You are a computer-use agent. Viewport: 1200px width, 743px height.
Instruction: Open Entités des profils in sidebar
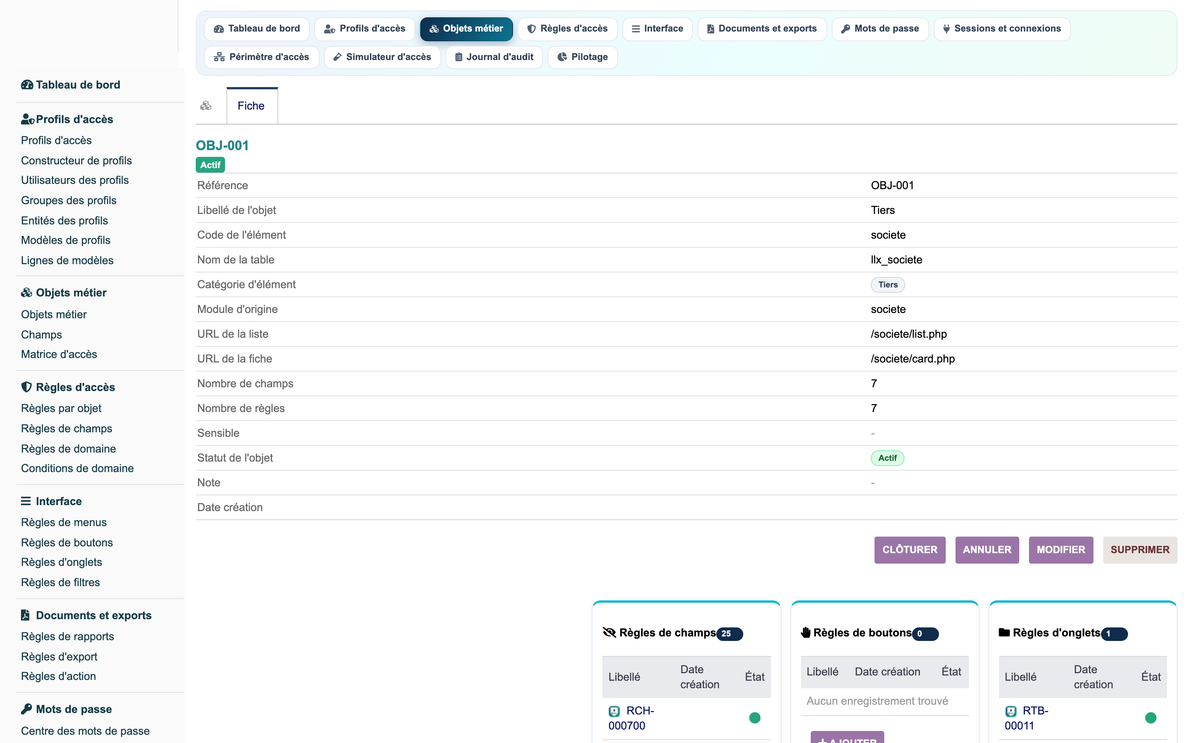(64, 221)
